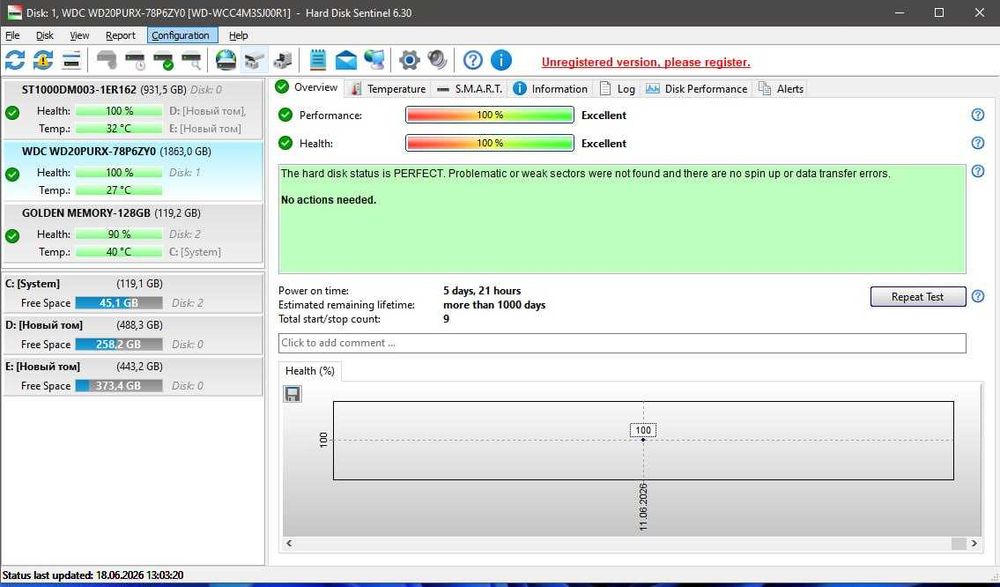Select the D: [Новый том] partition entry
Screen dimensions: 1000x587
(x=133, y=334)
